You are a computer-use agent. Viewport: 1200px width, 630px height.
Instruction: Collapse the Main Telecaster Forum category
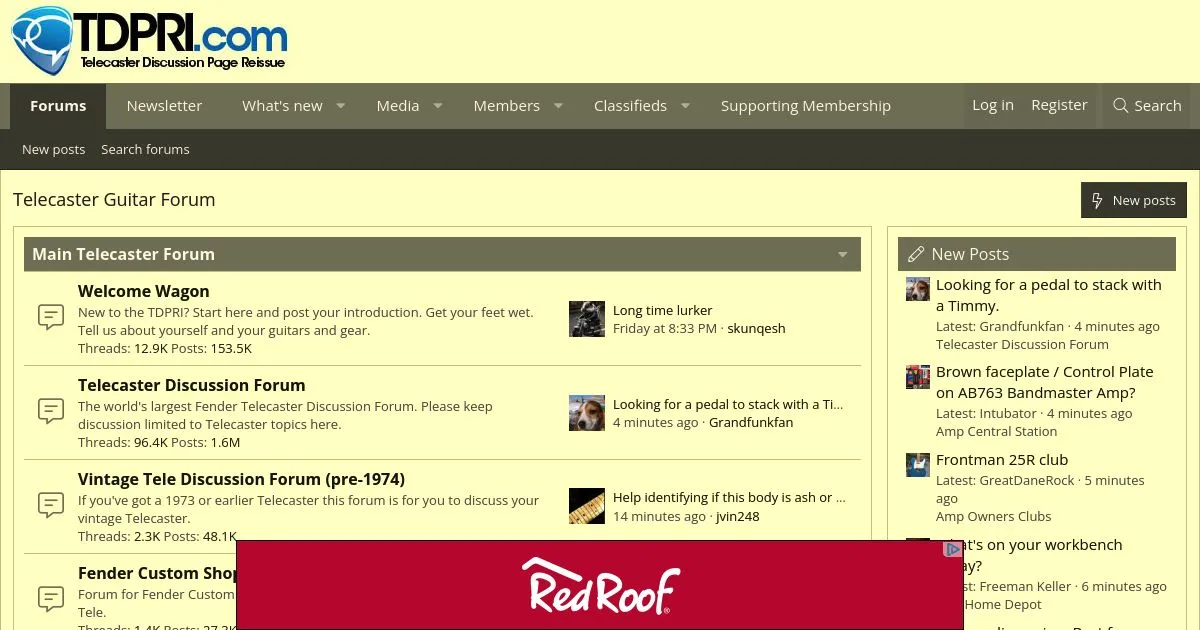point(842,255)
